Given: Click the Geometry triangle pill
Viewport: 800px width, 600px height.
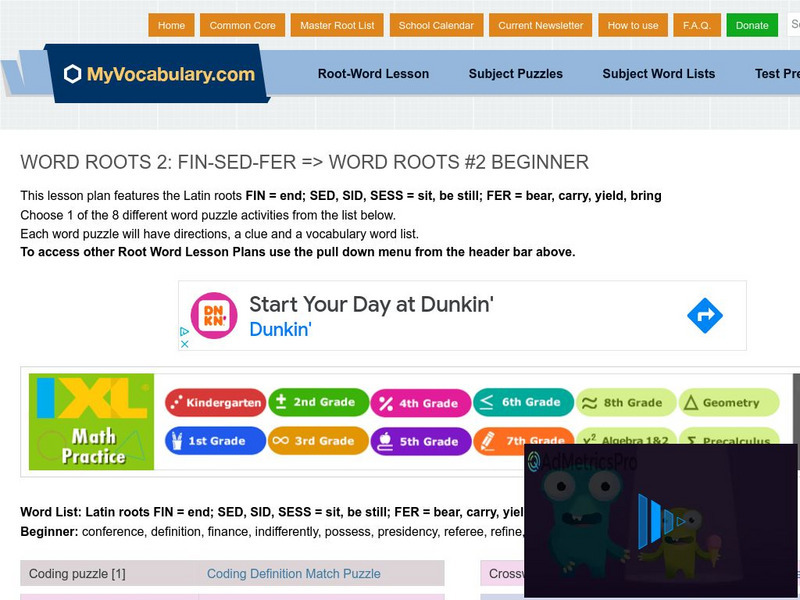Looking at the screenshot, I should point(728,403).
